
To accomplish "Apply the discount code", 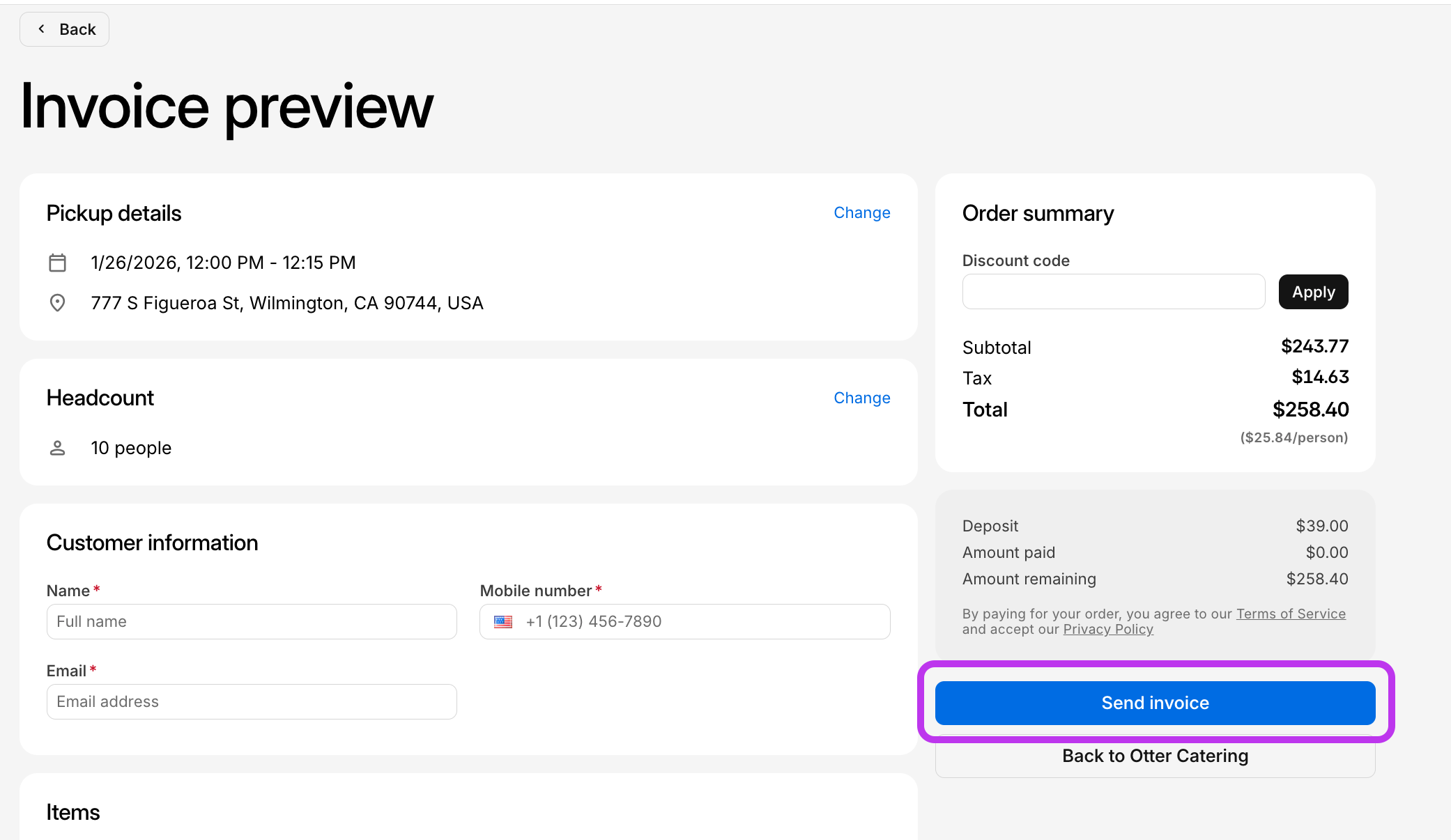I will [1312, 292].
